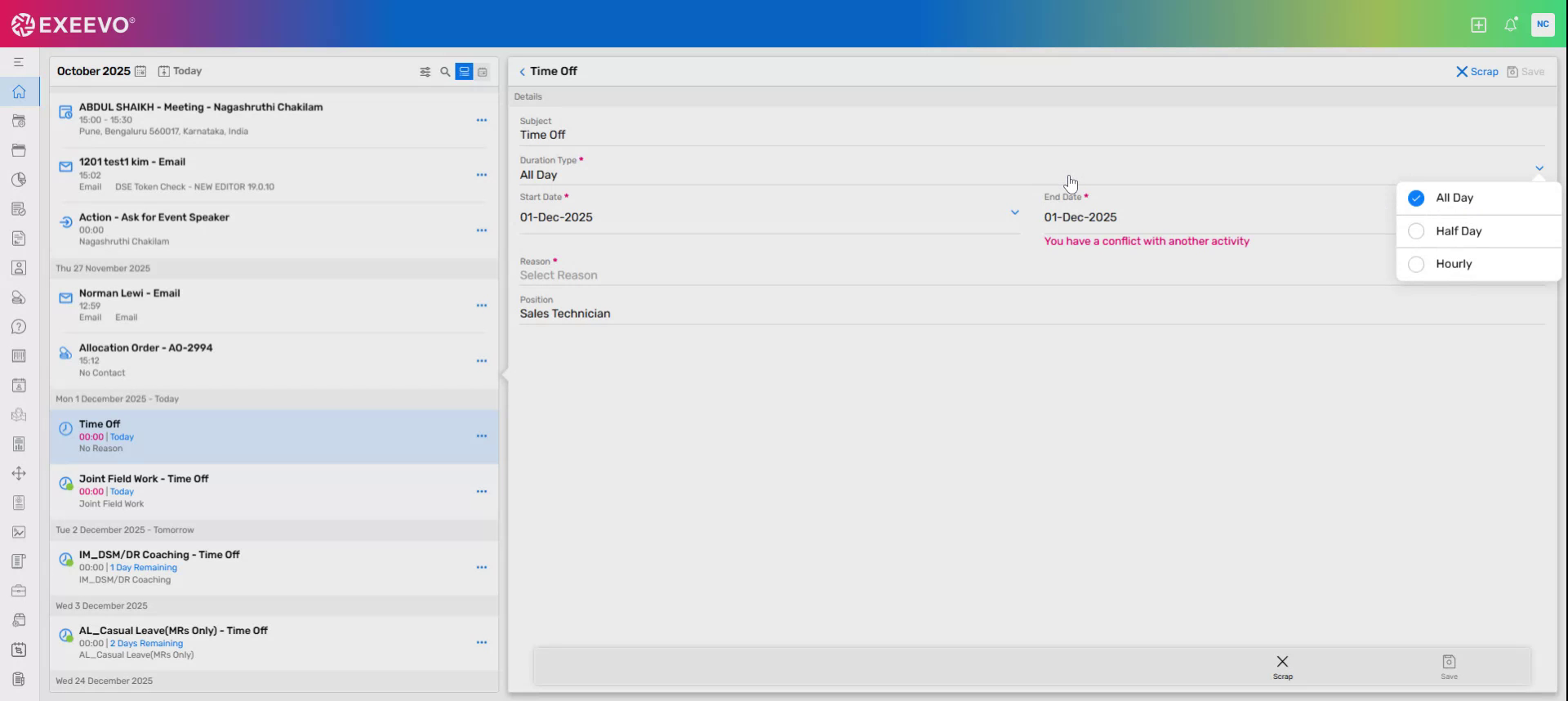Click the Action Ask for Event Speaker icon
The image size is (1568, 701).
coord(65,222)
